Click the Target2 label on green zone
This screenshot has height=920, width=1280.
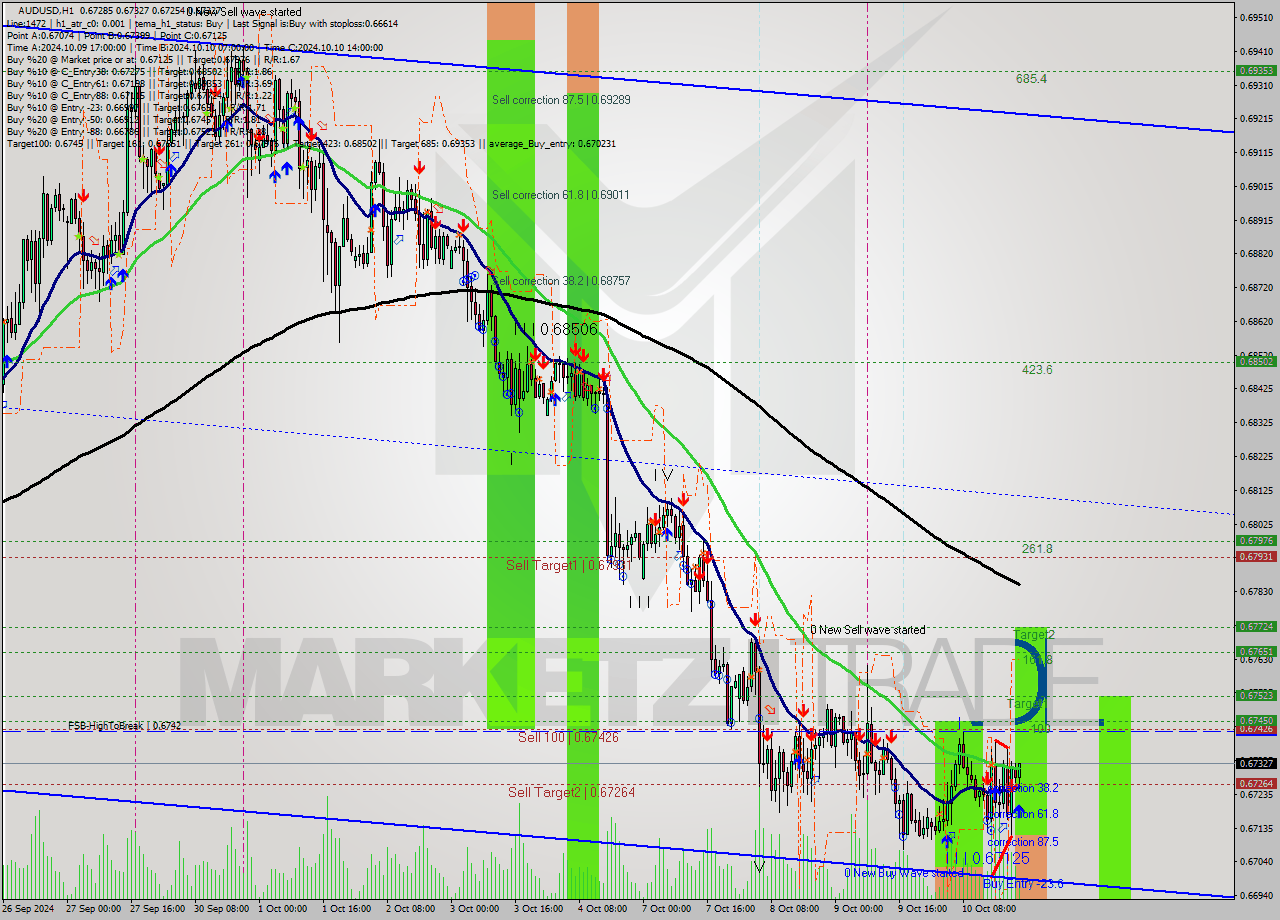pos(1034,635)
